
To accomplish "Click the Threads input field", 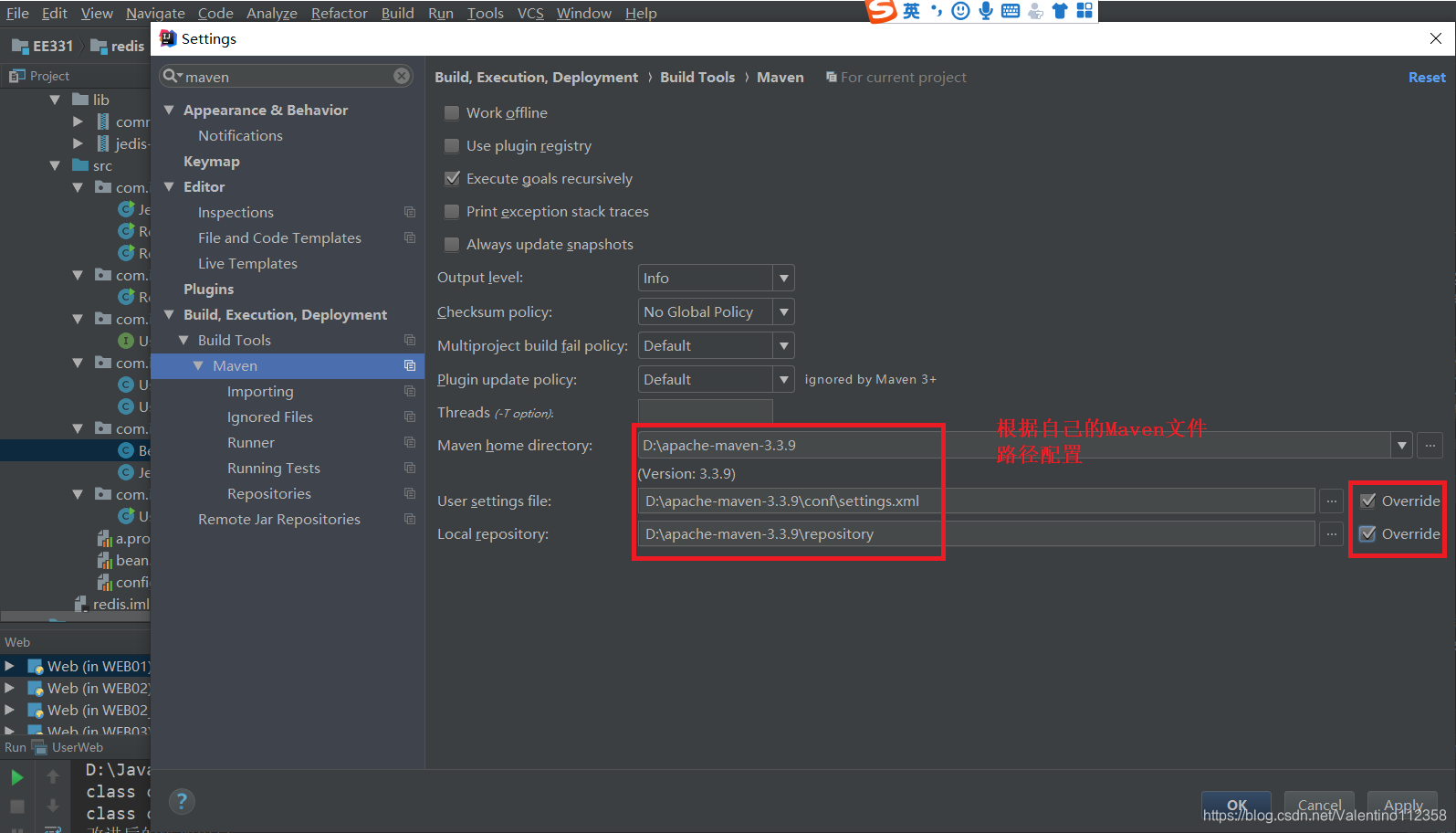I will click(705, 411).
